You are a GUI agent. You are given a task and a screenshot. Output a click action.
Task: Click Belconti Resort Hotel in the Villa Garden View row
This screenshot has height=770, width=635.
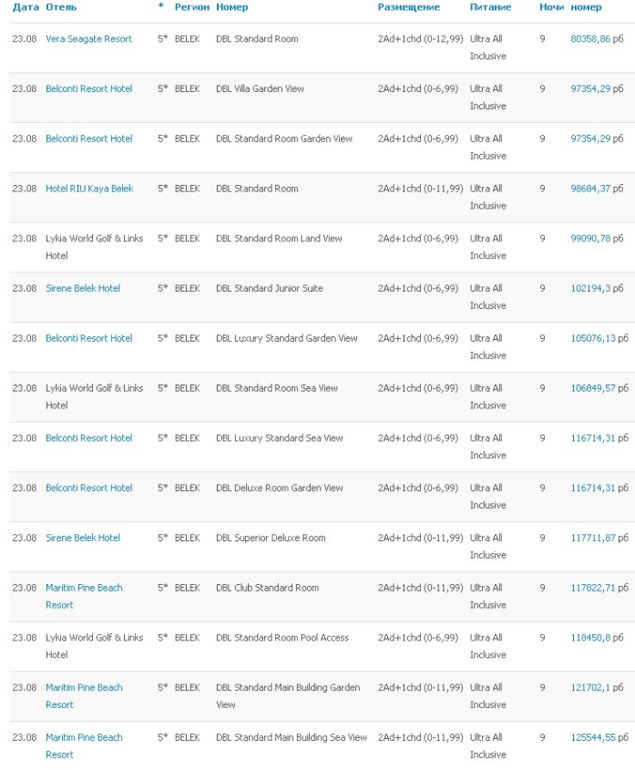pyautogui.click(x=89, y=89)
